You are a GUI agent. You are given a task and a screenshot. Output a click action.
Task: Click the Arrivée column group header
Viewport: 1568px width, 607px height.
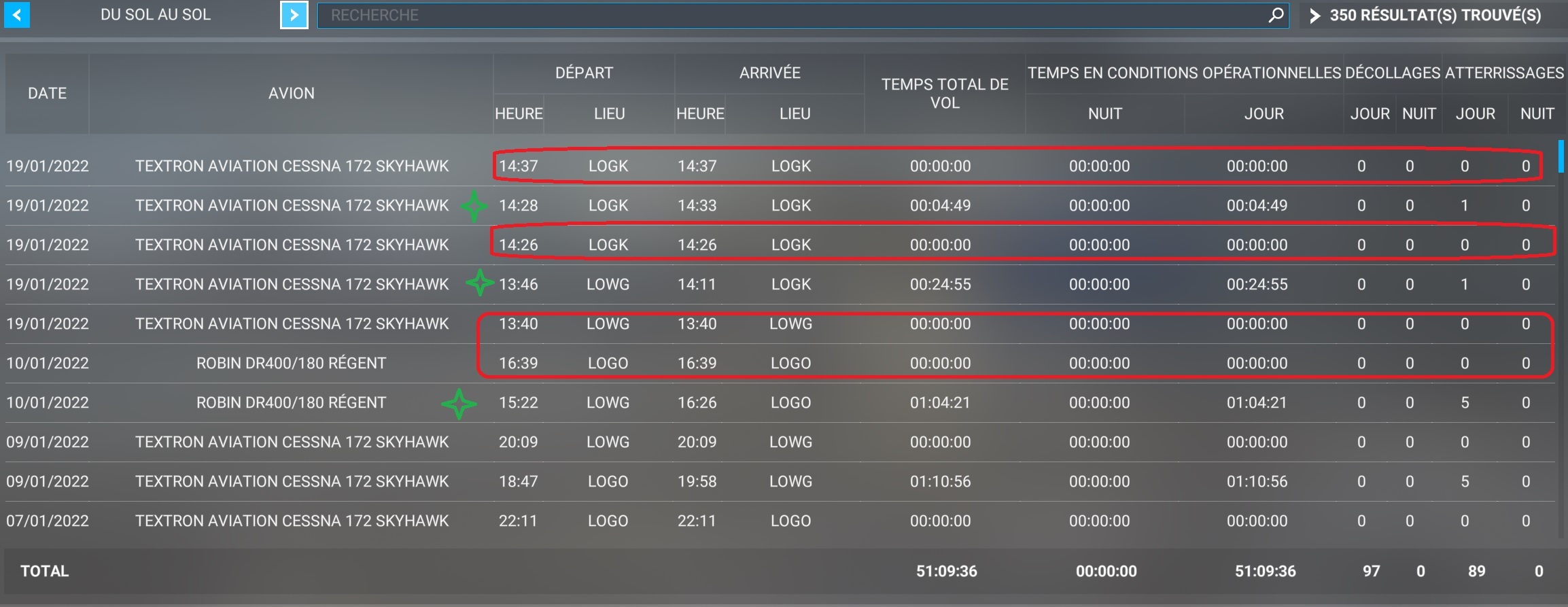click(x=769, y=73)
